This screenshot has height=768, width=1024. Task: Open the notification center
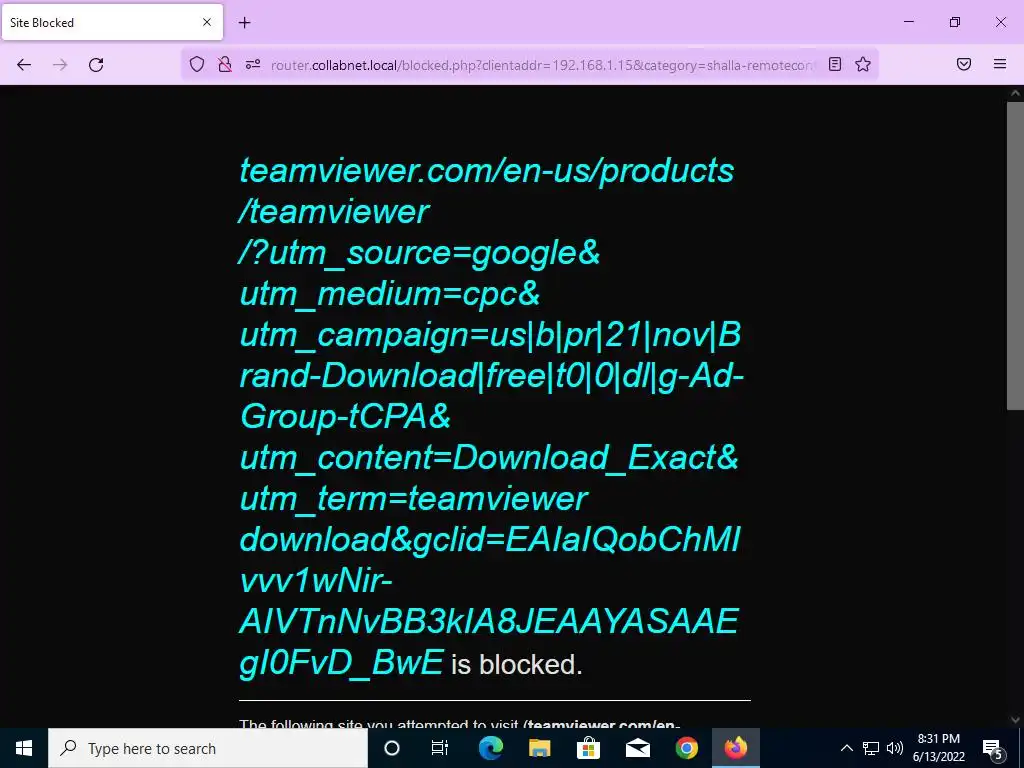click(993, 748)
